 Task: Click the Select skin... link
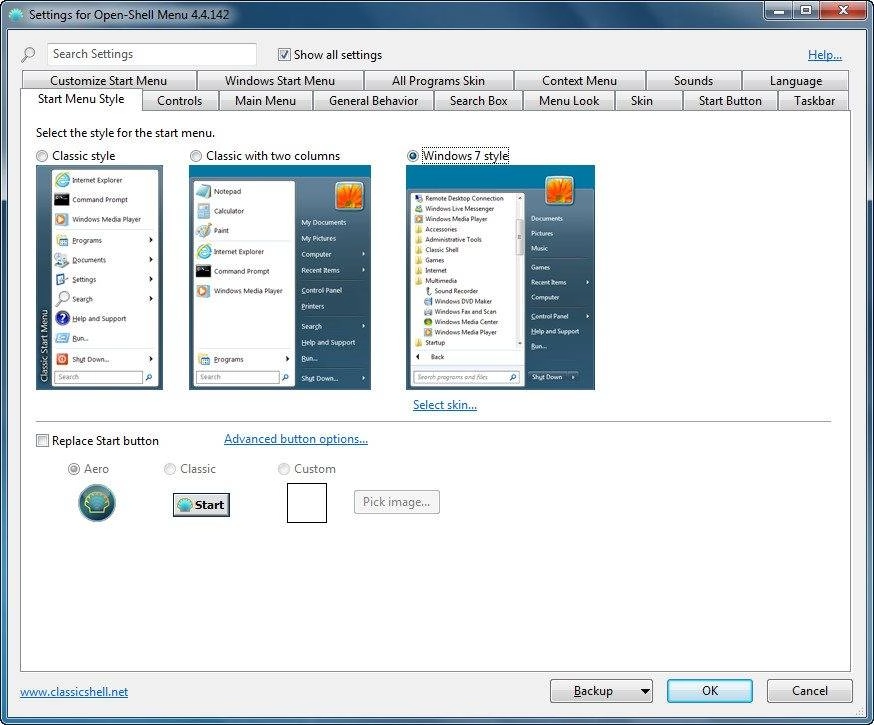(x=445, y=405)
